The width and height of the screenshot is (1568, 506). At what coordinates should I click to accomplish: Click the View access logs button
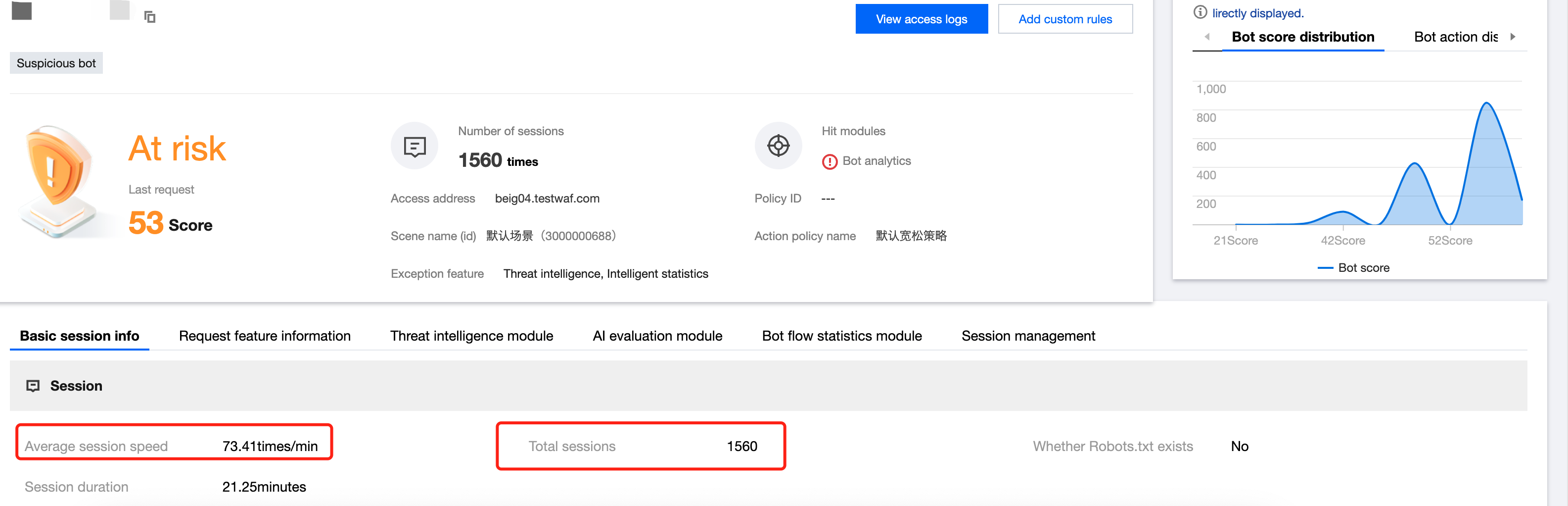(922, 19)
